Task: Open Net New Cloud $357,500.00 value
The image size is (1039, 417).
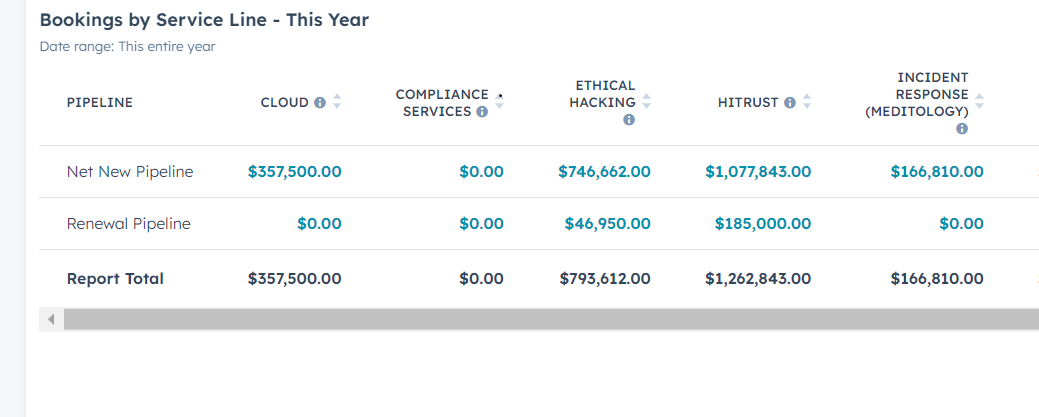Action: pyautogui.click(x=294, y=172)
